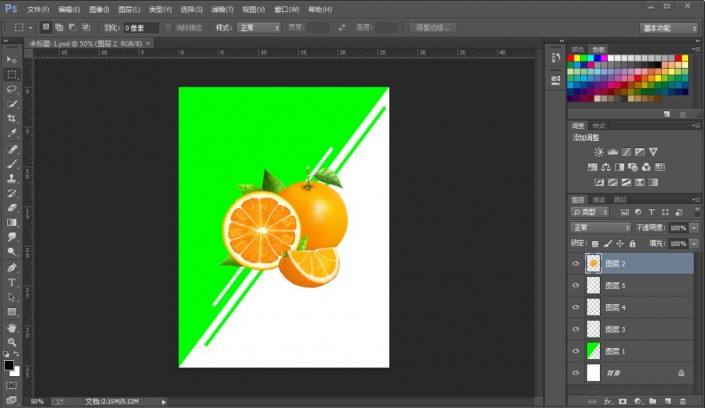
Task: Open the layer filter 类型 dropdown
Action: click(589, 212)
